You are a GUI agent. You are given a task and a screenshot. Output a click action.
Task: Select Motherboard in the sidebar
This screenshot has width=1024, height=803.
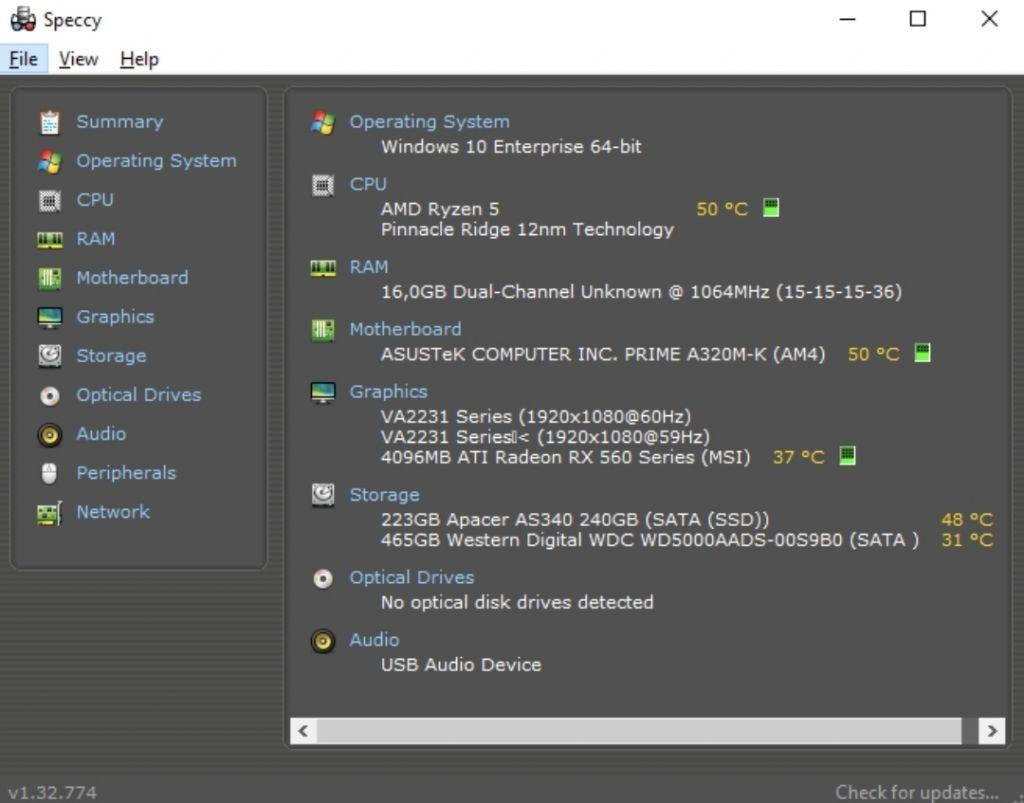pyautogui.click(x=132, y=278)
